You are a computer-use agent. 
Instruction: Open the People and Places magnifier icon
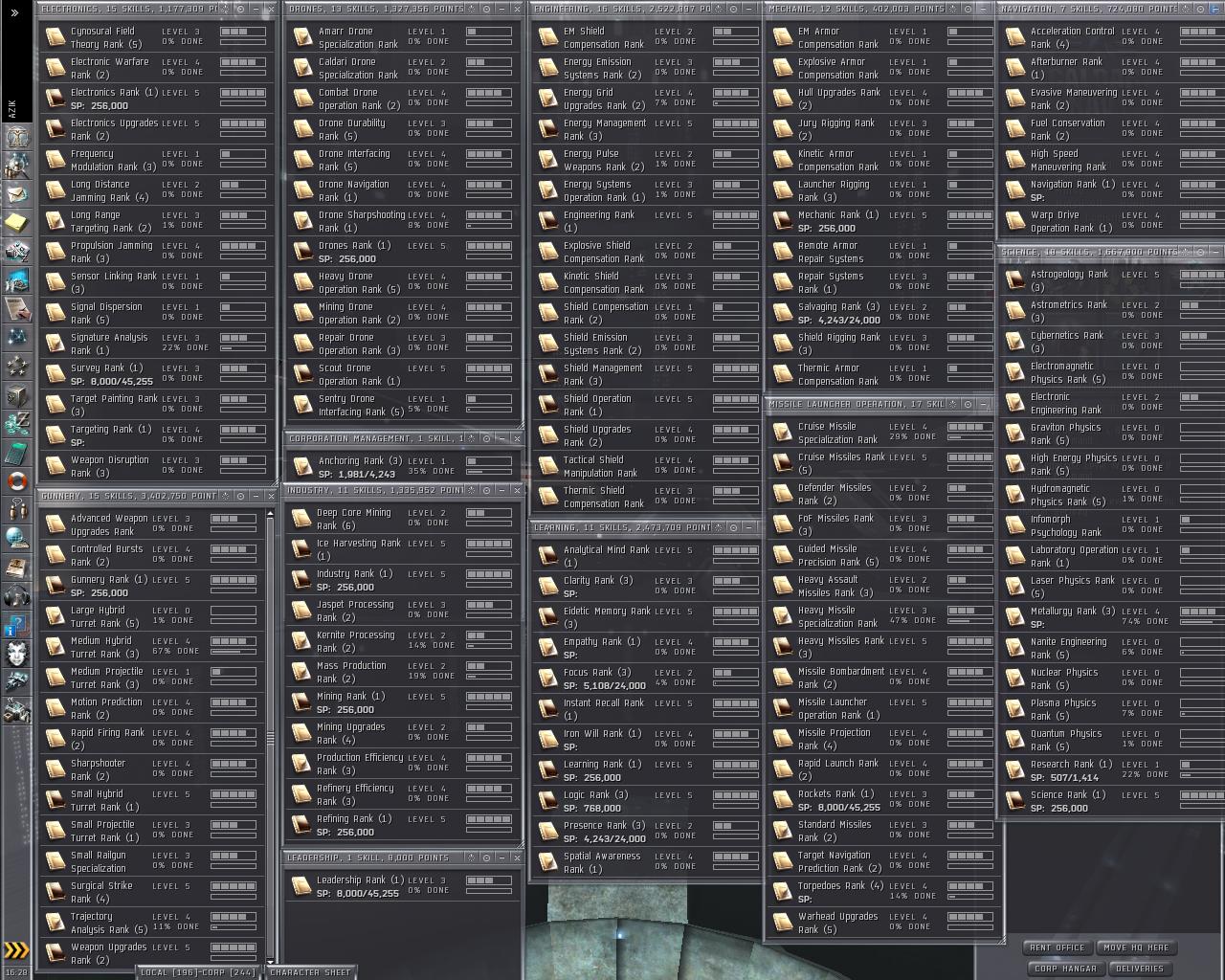coord(17,166)
